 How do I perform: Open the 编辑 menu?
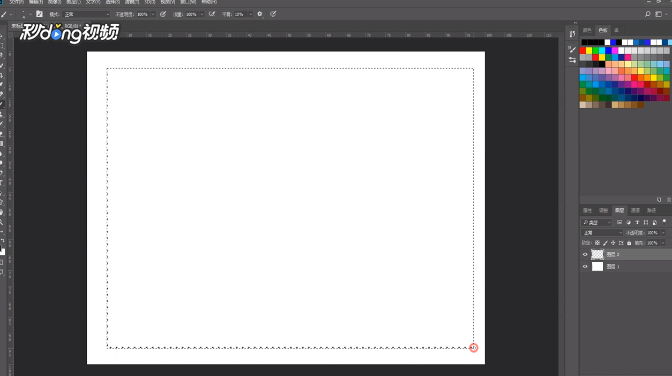tap(36, 2)
